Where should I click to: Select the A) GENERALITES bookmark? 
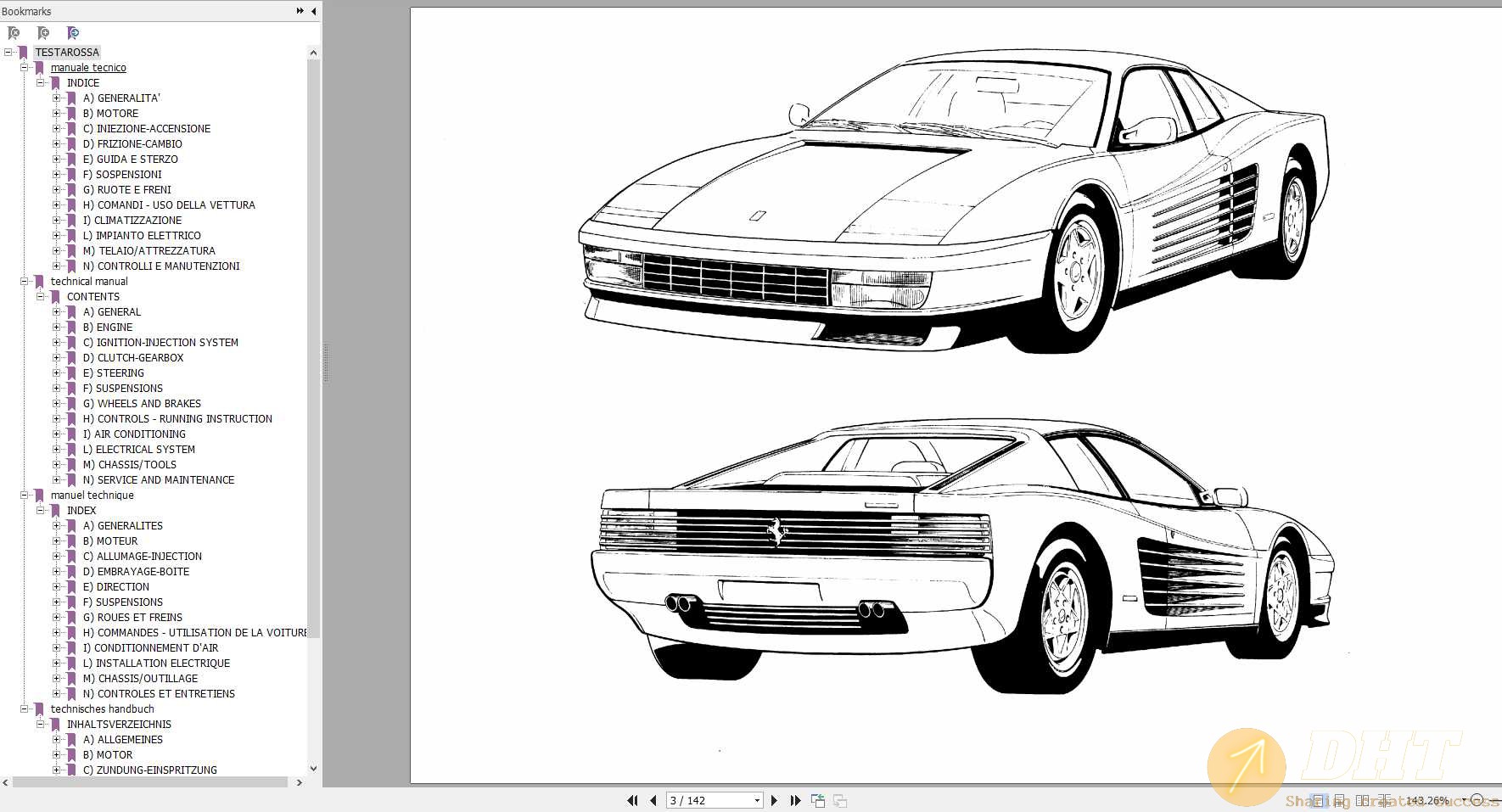coord(123,526)
